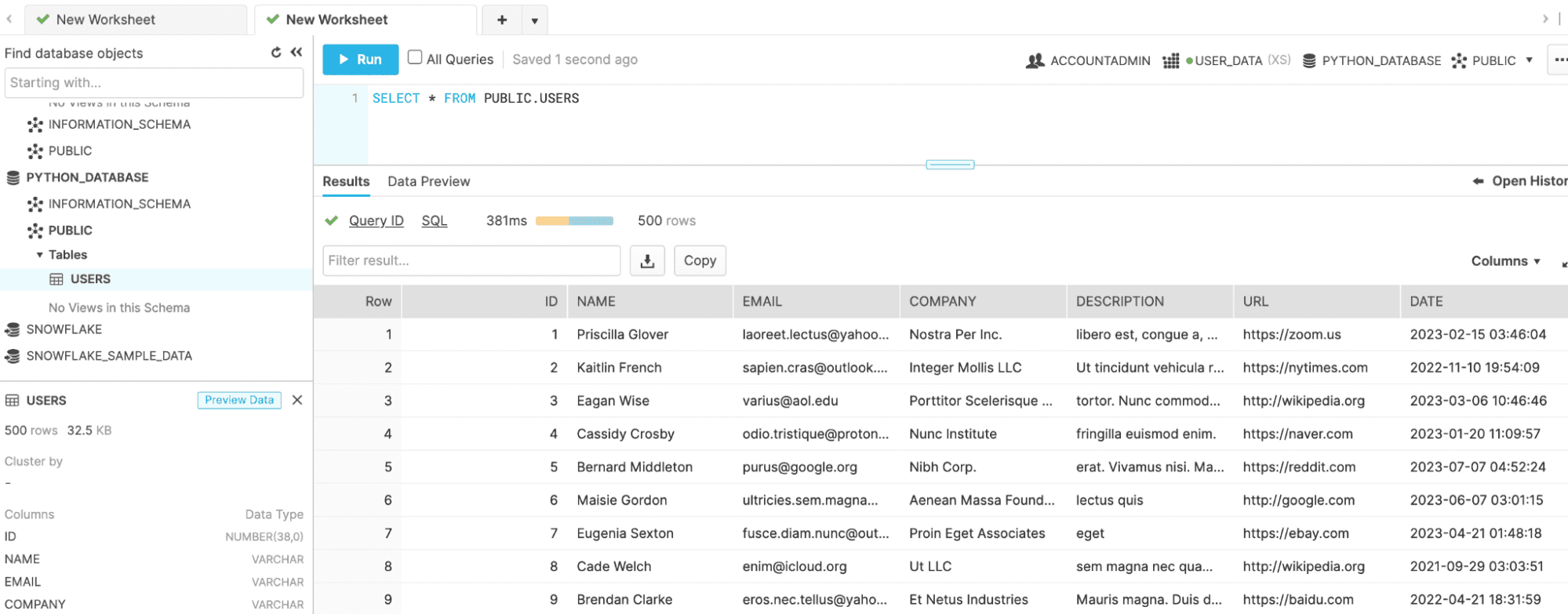Screen dimensions: 1568x614
Task: Open the more options ellipsis menu
Action: coord(1559,60)
